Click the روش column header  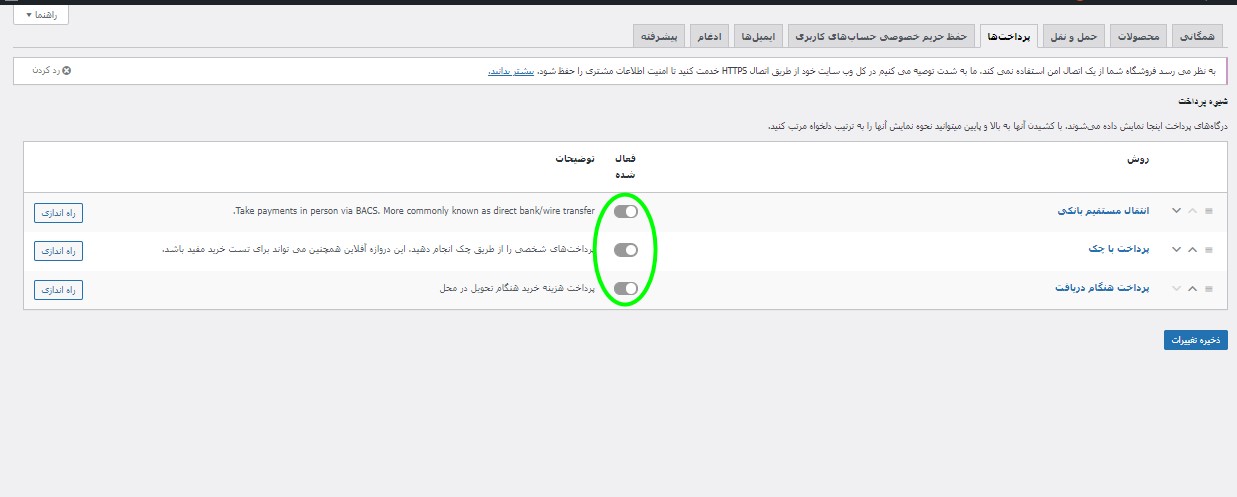point(1139,159)
